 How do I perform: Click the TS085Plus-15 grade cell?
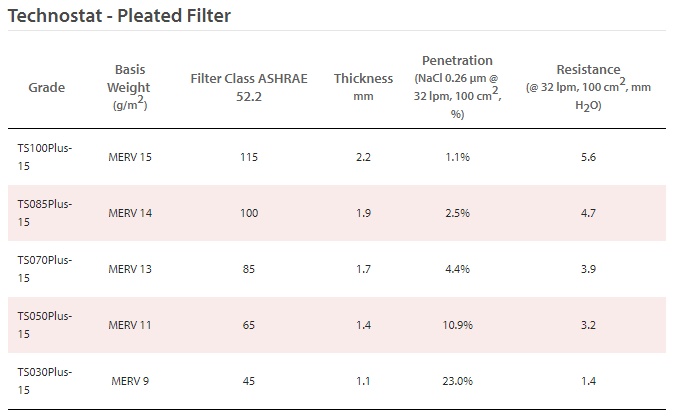pos(45,213)
